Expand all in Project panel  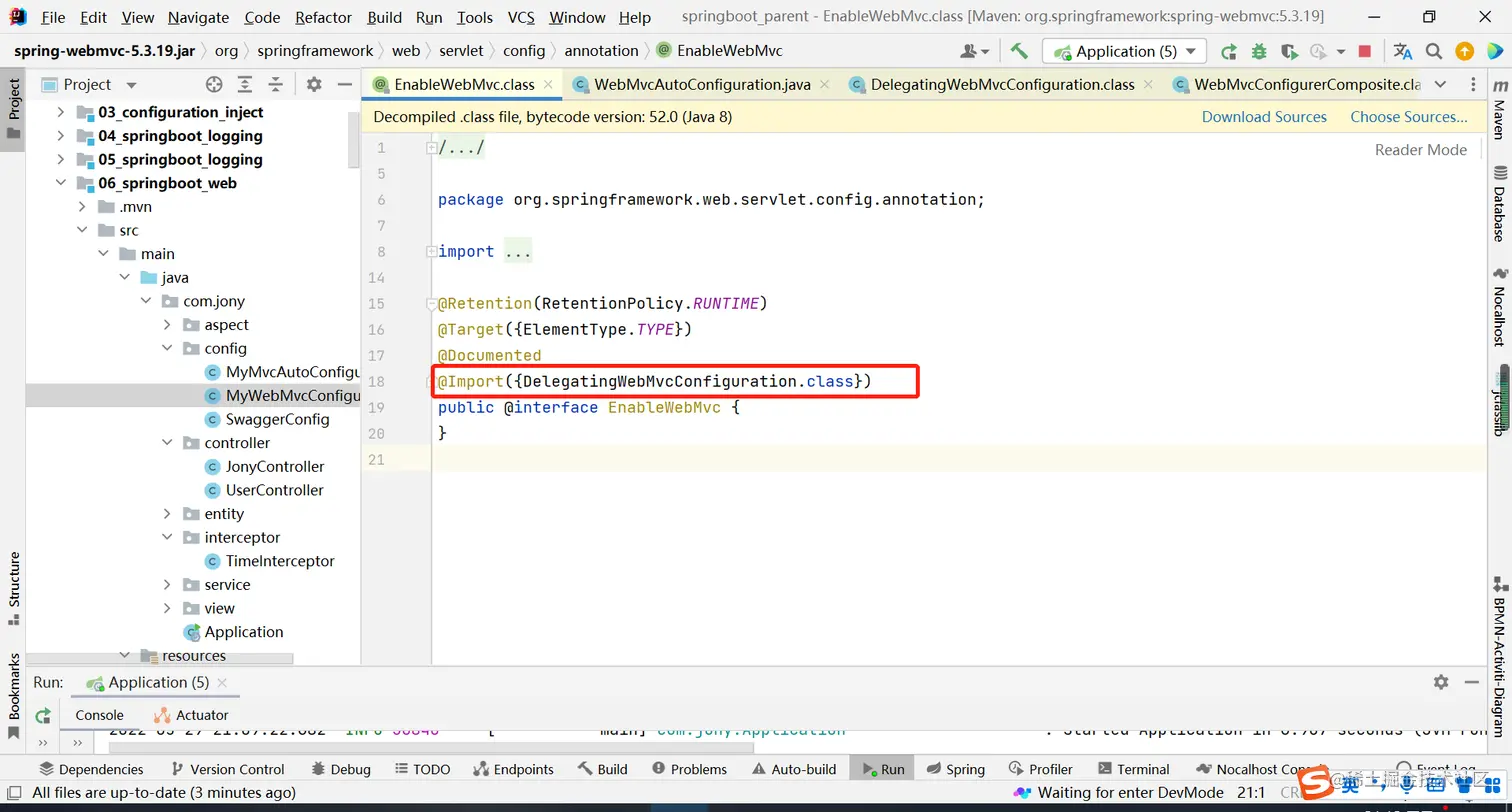(245, 85)
